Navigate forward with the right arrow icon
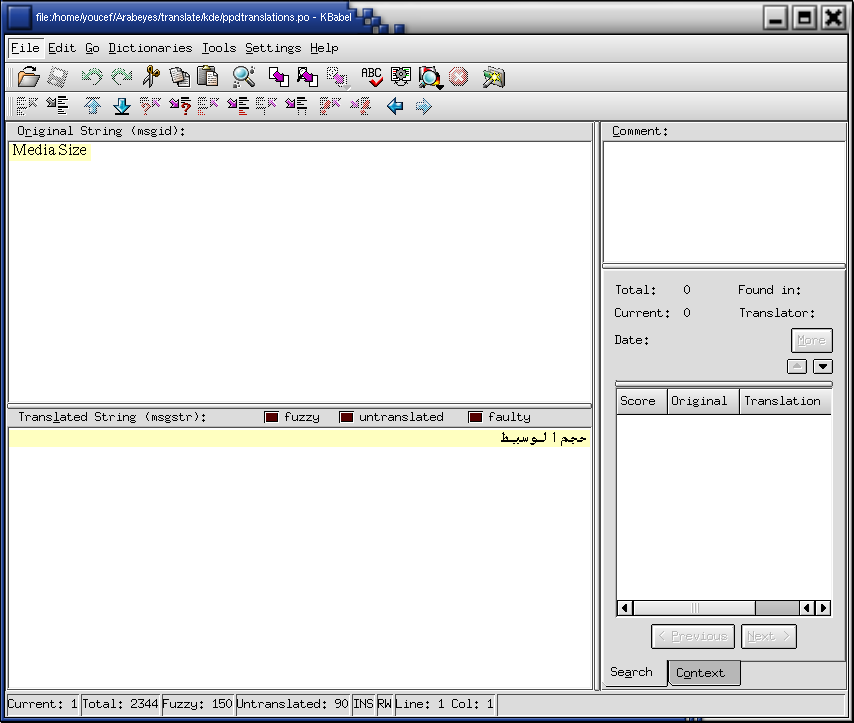Viewport: 854px width, 723px height. click(x=423, y=105)
